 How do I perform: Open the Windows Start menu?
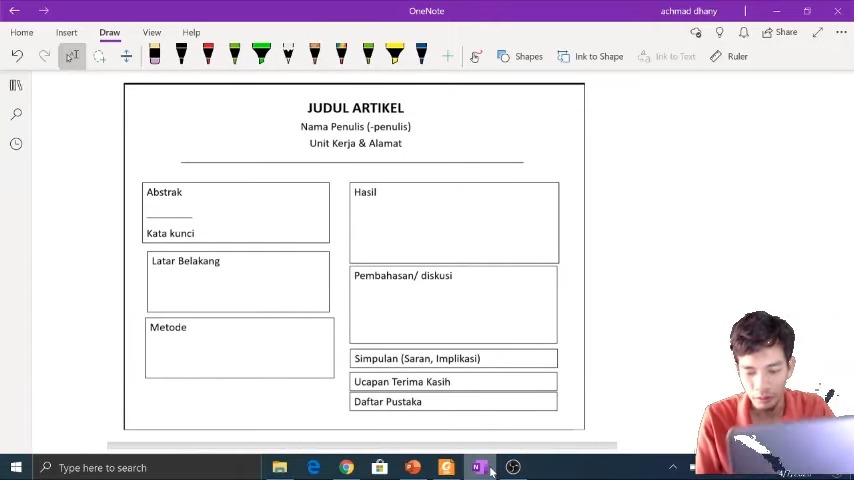[x=16, y=467]
